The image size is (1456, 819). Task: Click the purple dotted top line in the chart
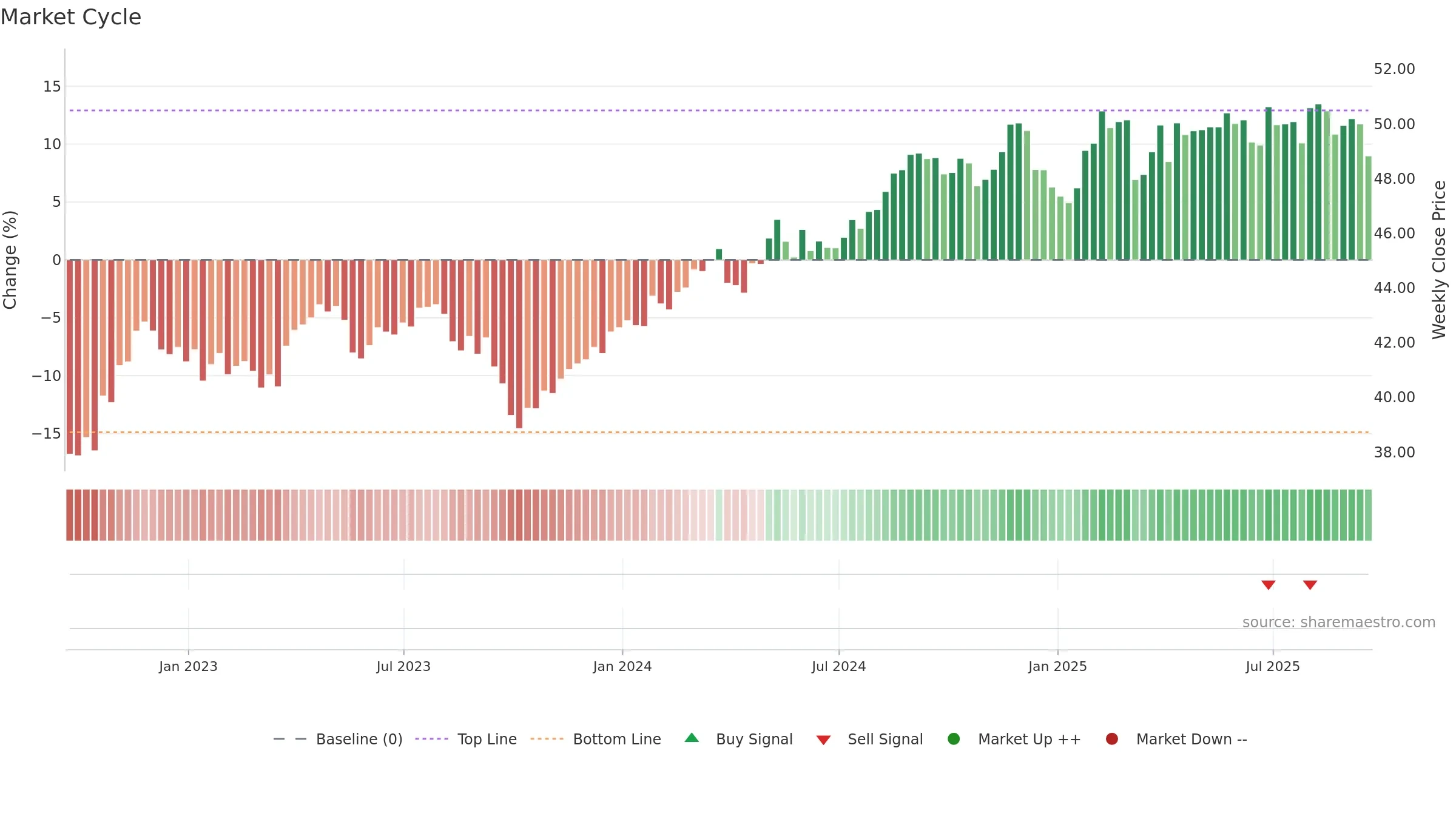point(719,110)
